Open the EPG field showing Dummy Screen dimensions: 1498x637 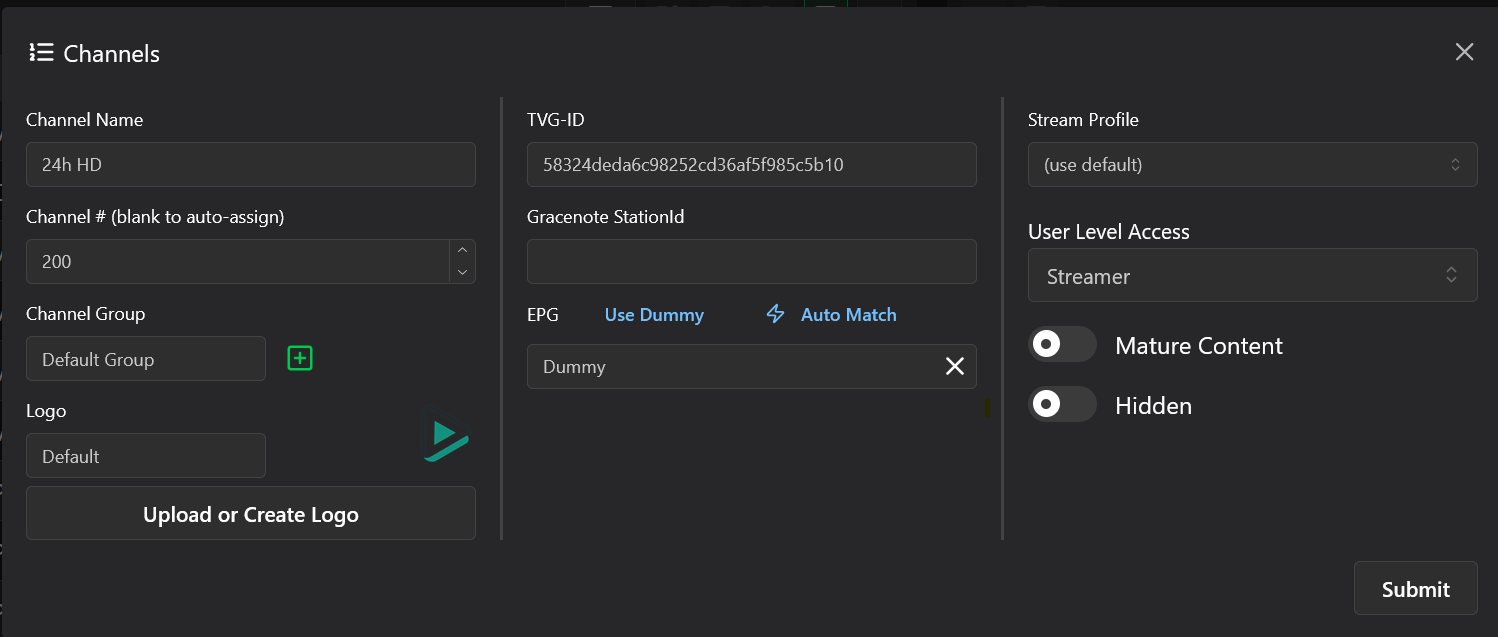point(752,367)
